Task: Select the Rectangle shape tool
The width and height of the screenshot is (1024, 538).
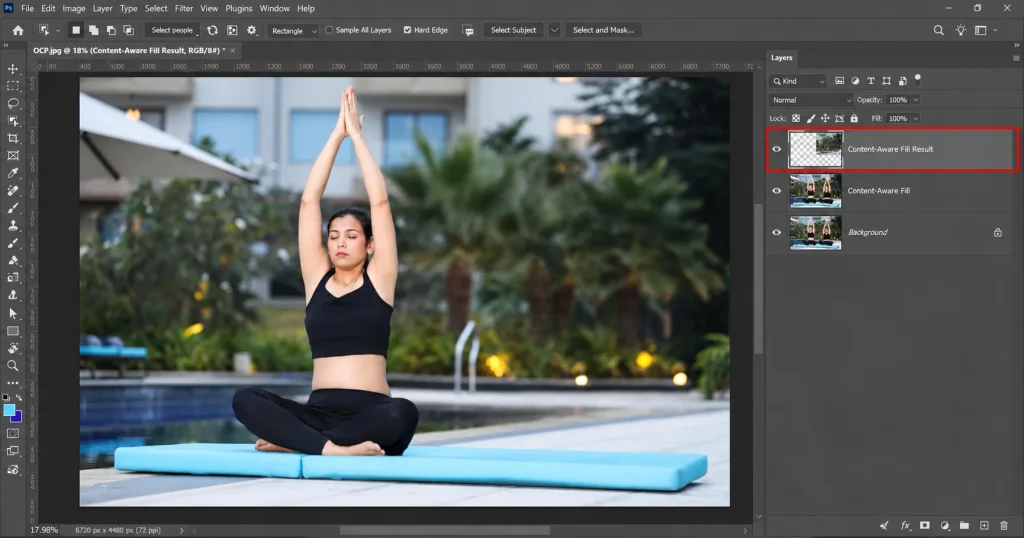Action: [12, 331]
